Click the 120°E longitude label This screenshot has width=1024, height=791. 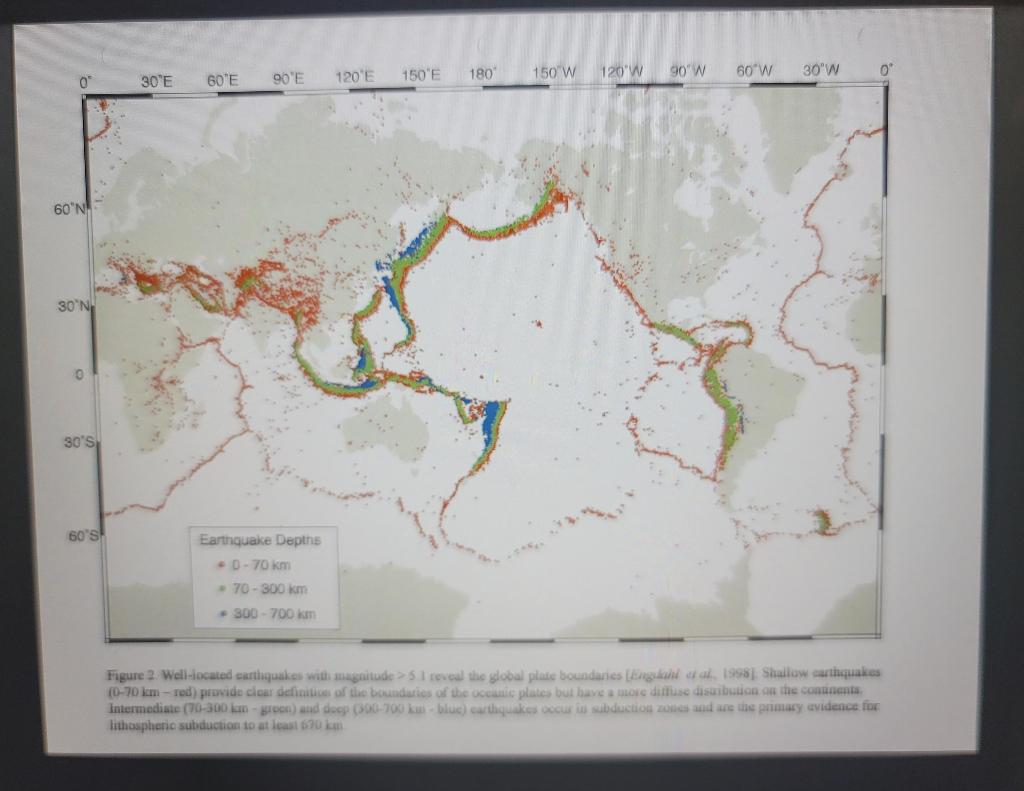click(x=355, y=77)
